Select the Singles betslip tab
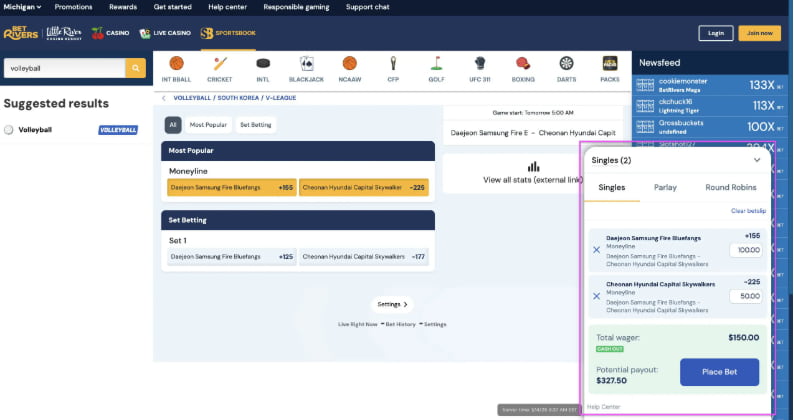Image resolution: width=794 pixels, height=420 pixels. [x=612, y=187]
